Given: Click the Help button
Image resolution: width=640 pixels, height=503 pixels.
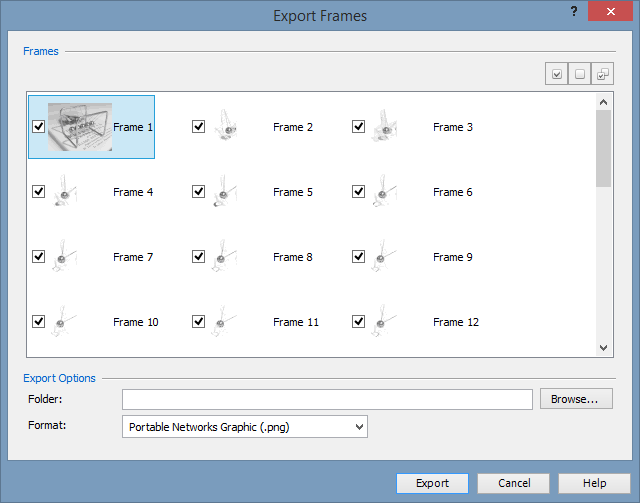Looking at the screenshot, I should 594,483.
